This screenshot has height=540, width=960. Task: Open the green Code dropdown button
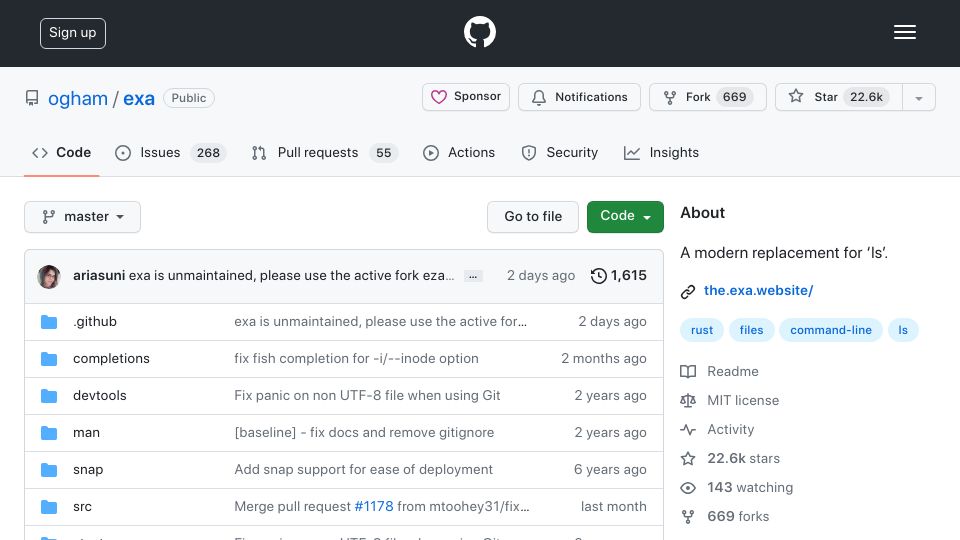[625, 217]
